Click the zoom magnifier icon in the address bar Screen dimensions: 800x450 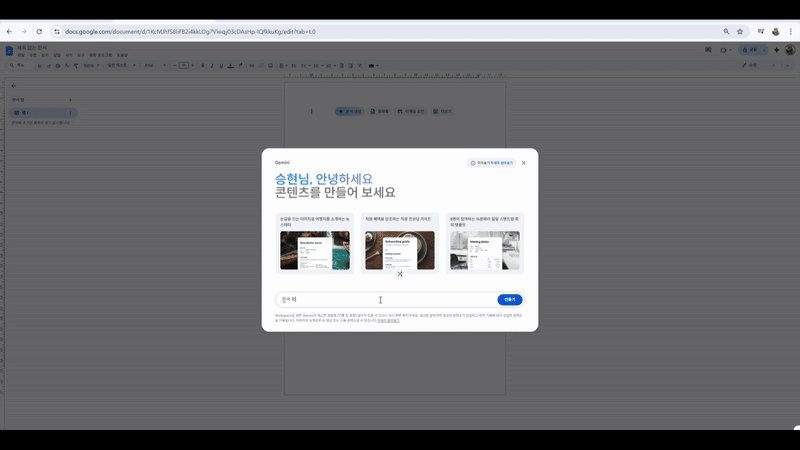[726, 31]
